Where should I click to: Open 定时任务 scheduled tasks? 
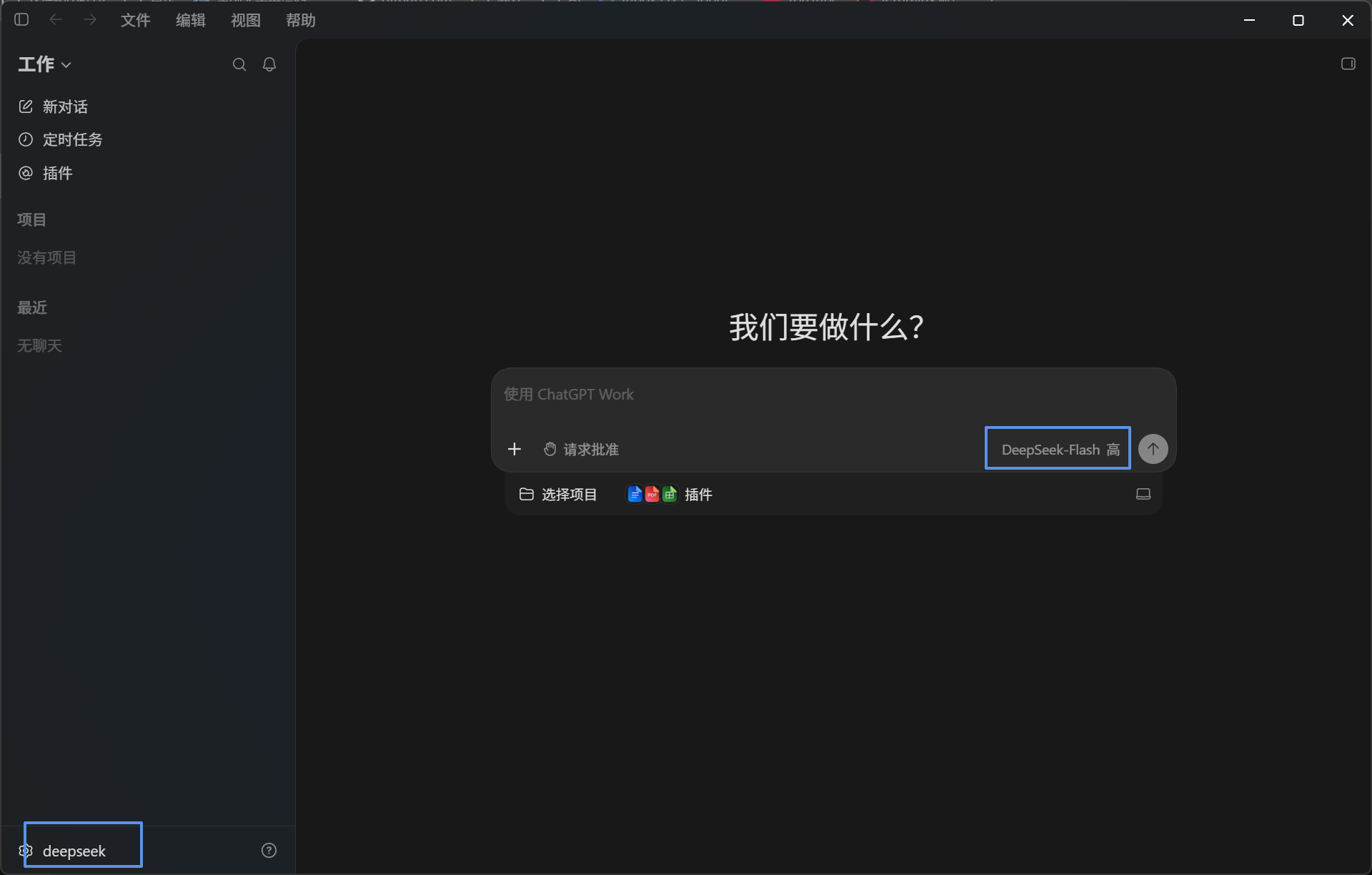tap(60, 139)
